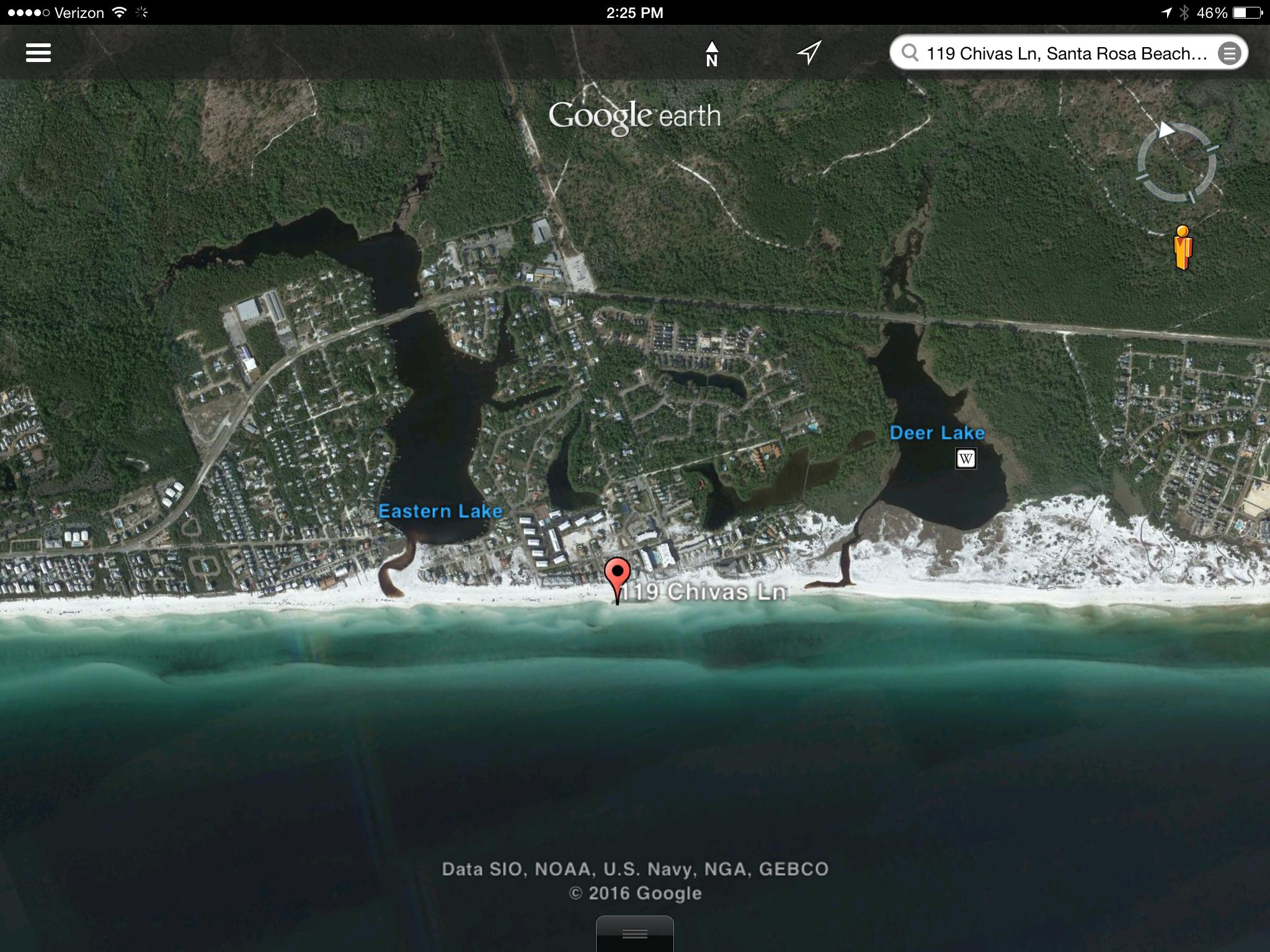This screenshot has width=1270, height=952.
Task: Select the orange Street View pegman
Action: pyautogui.click(x=1183, y=248)
